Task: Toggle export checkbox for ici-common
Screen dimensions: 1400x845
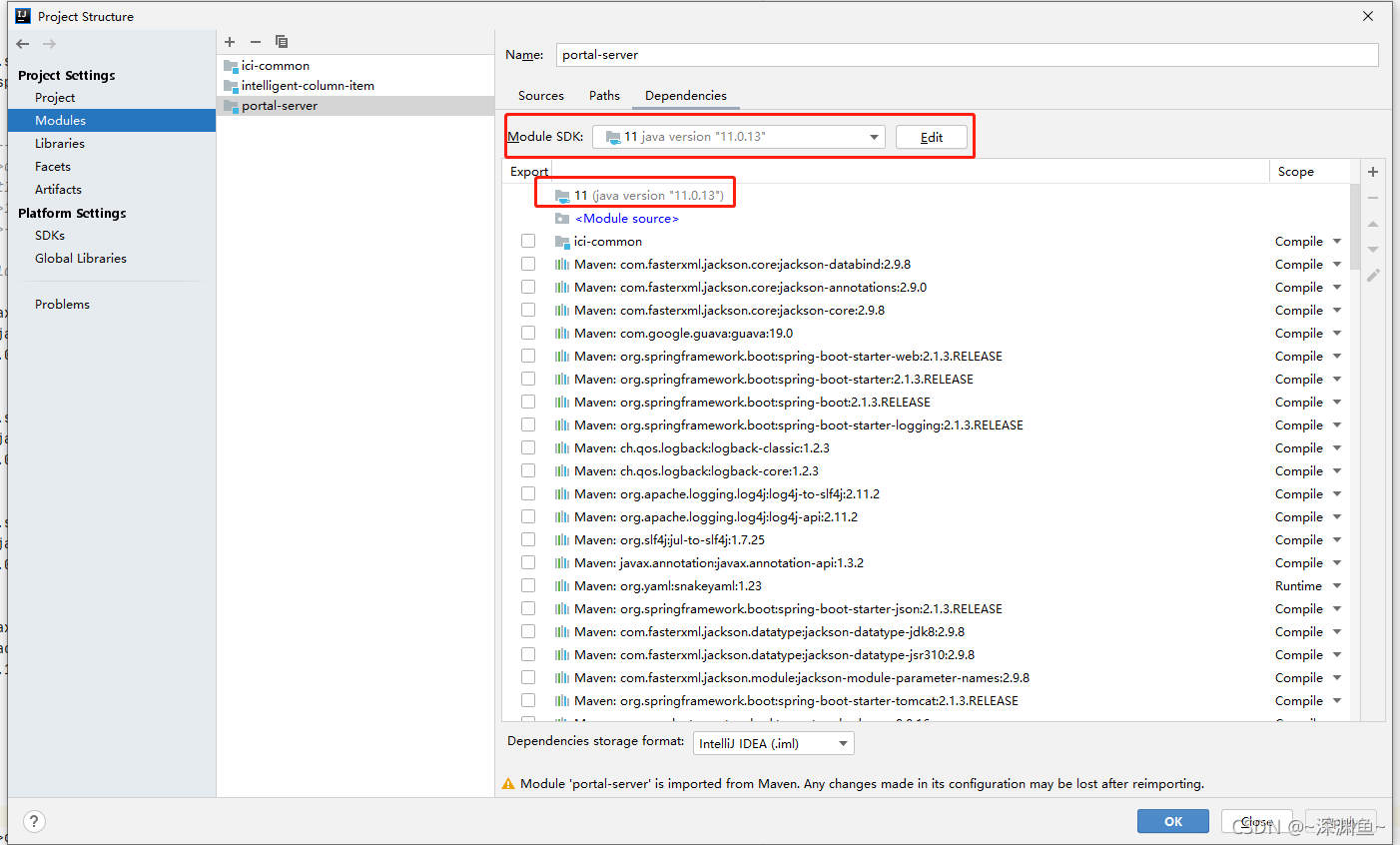Action: pyautogui.click(x=528, y=242)
